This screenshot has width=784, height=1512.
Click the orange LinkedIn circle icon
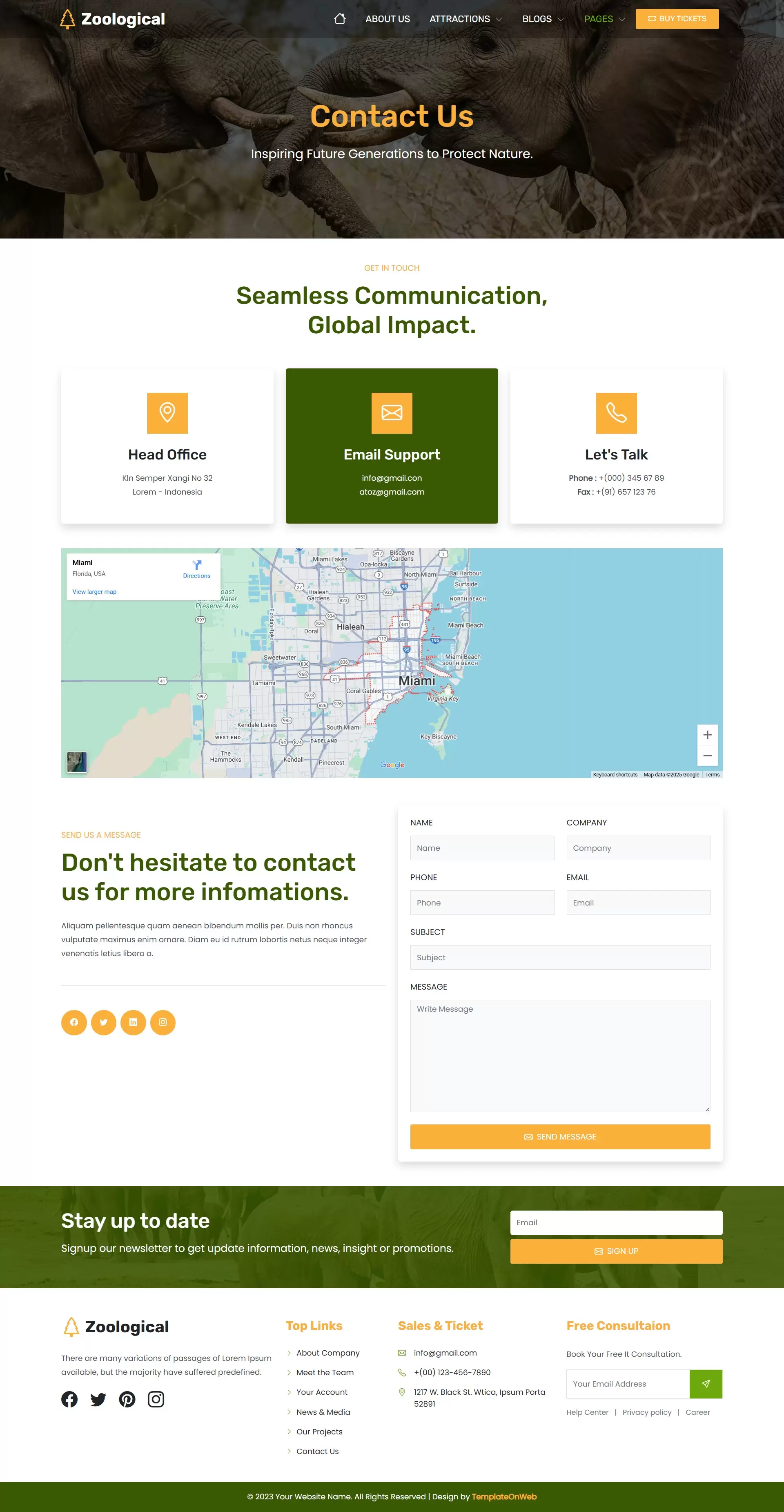(x=133, y=1022)
